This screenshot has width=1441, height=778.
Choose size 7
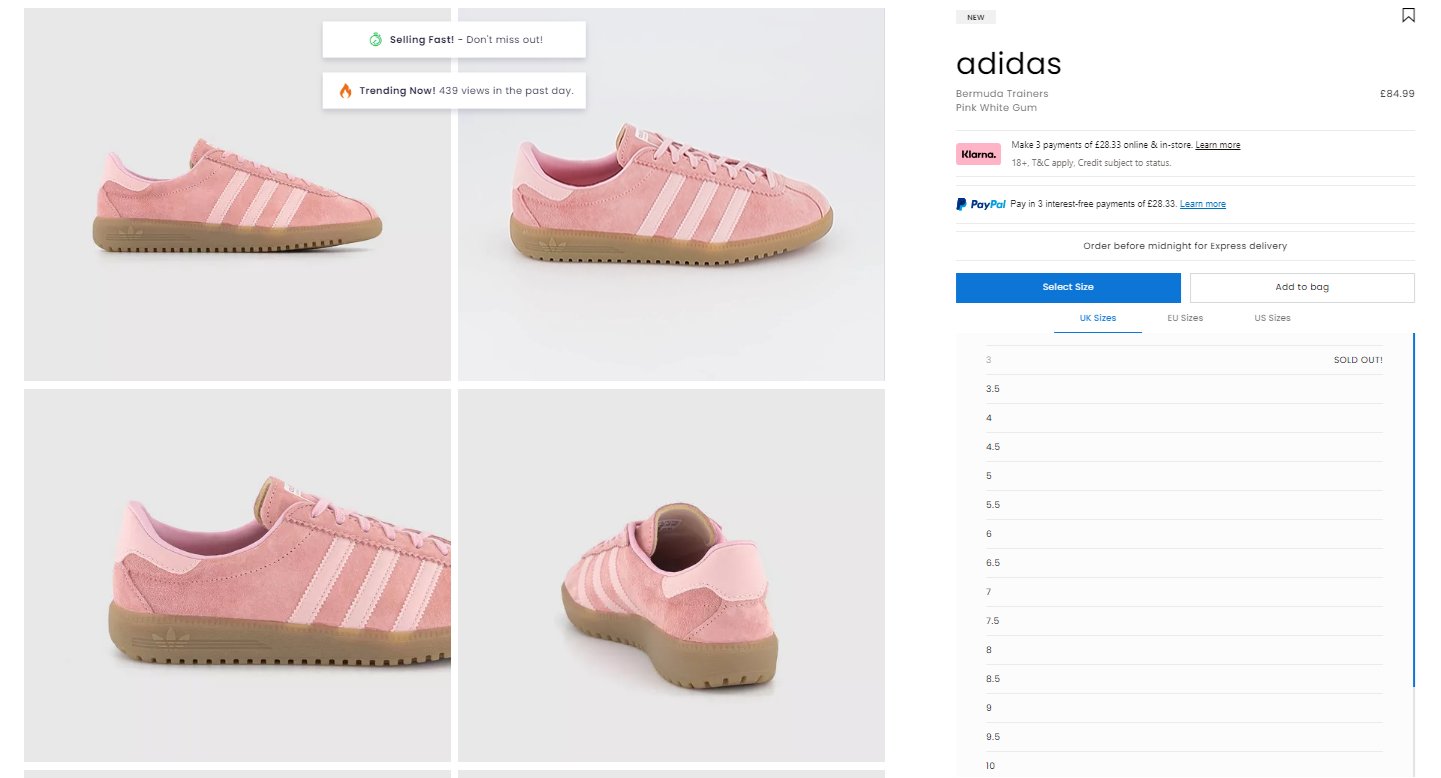[1184, 592]
